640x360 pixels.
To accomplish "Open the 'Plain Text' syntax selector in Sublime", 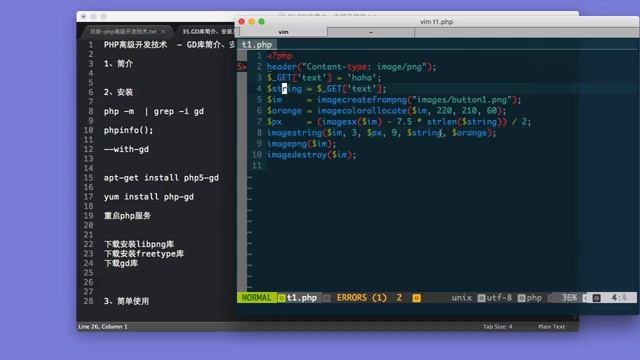I will coord(551,327).
